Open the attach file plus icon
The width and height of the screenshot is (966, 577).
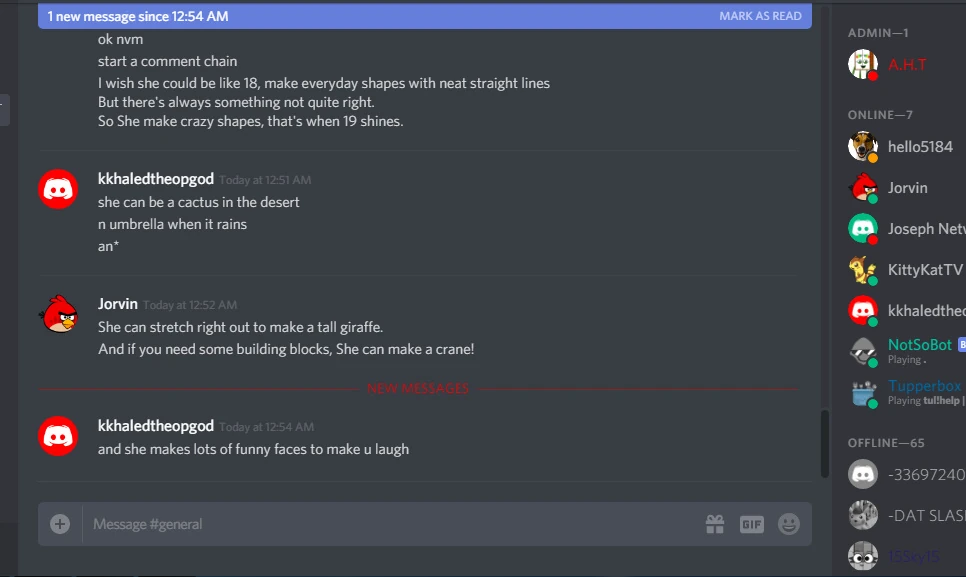(59, 523)
